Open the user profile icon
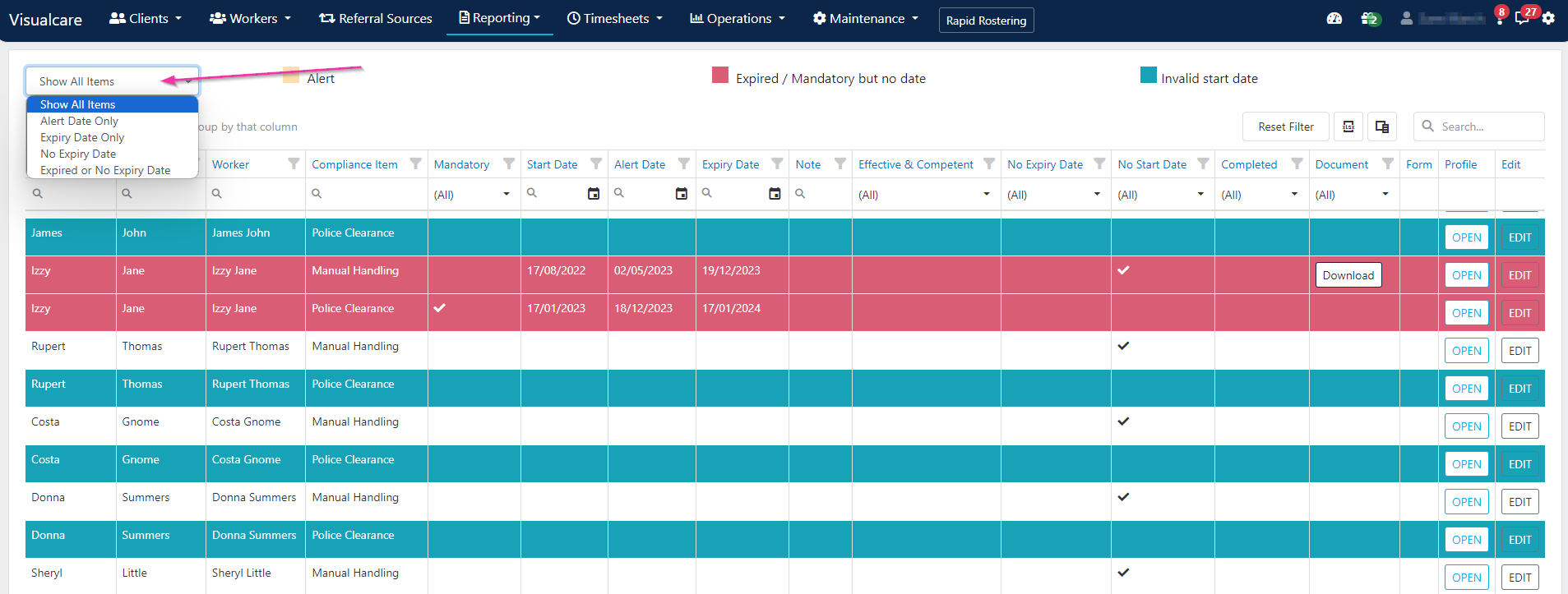 [1407, 18]
